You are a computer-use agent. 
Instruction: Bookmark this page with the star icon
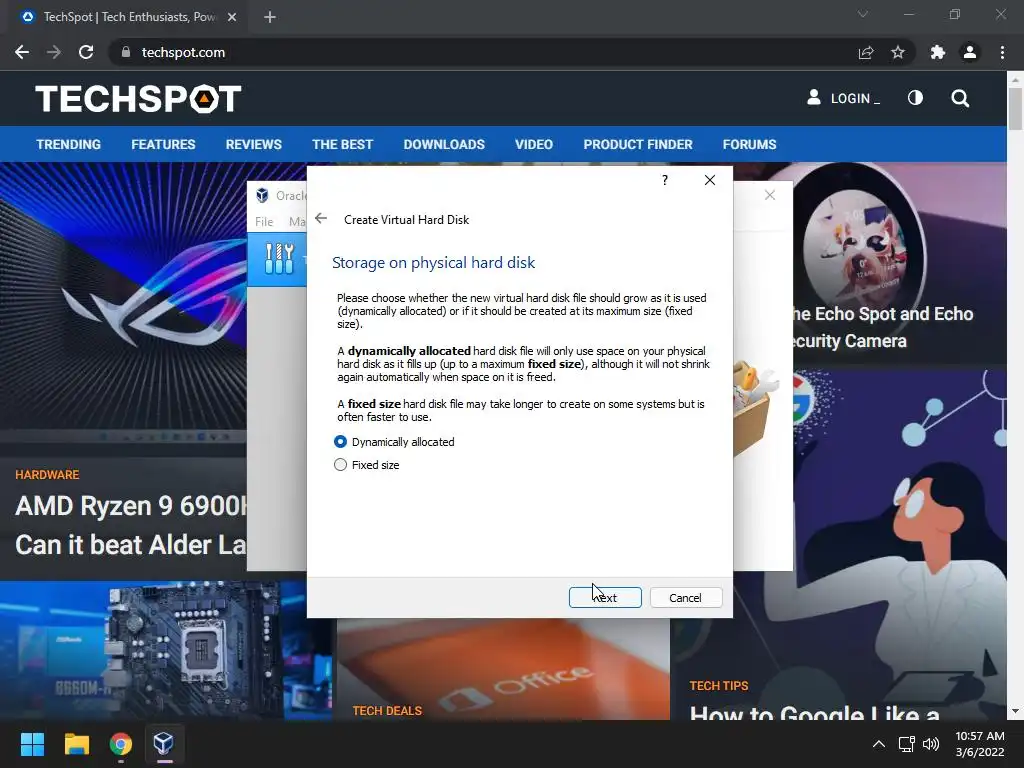[x=898, y=52]
